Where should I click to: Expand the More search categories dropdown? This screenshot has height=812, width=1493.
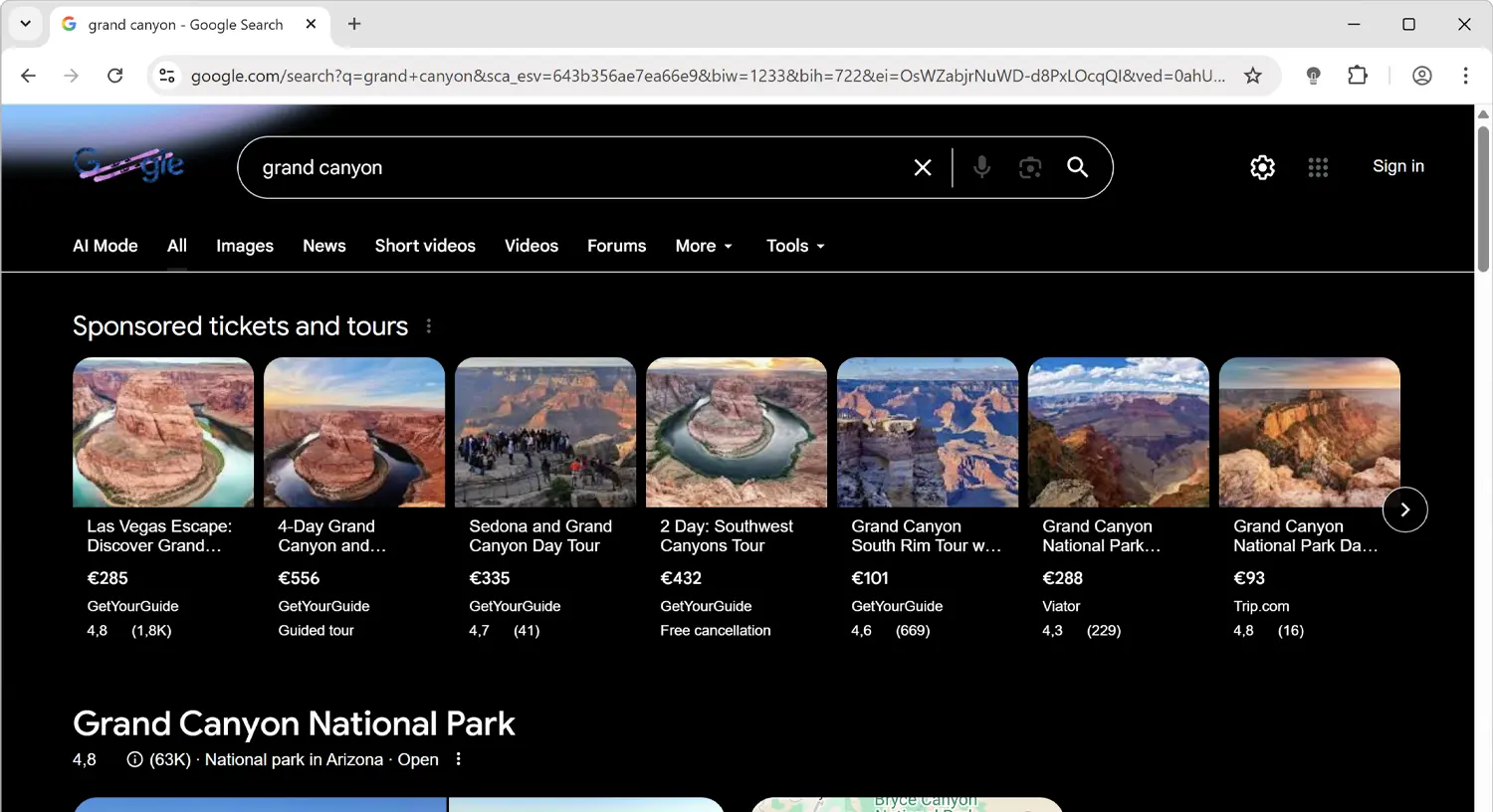tap(703, 246)
